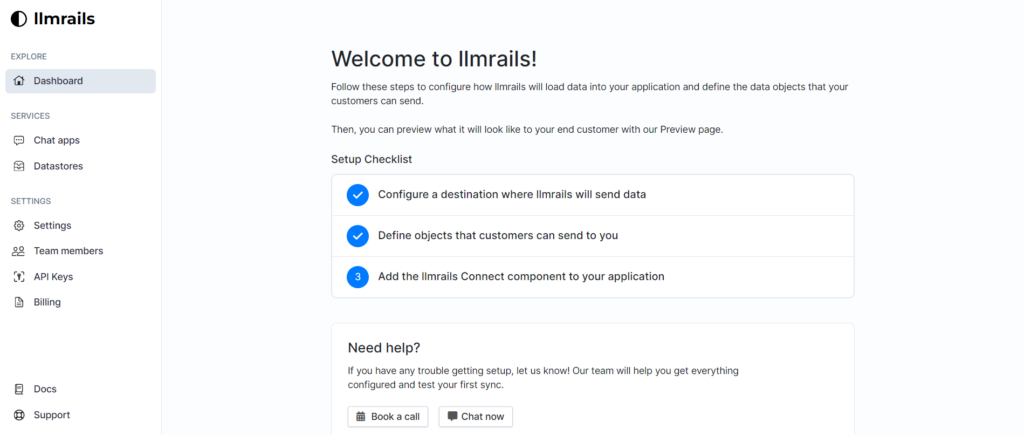The width and height of the screenshot is (1024, 435).
Task: Click the Chat now button
Action: coord(475,417)
